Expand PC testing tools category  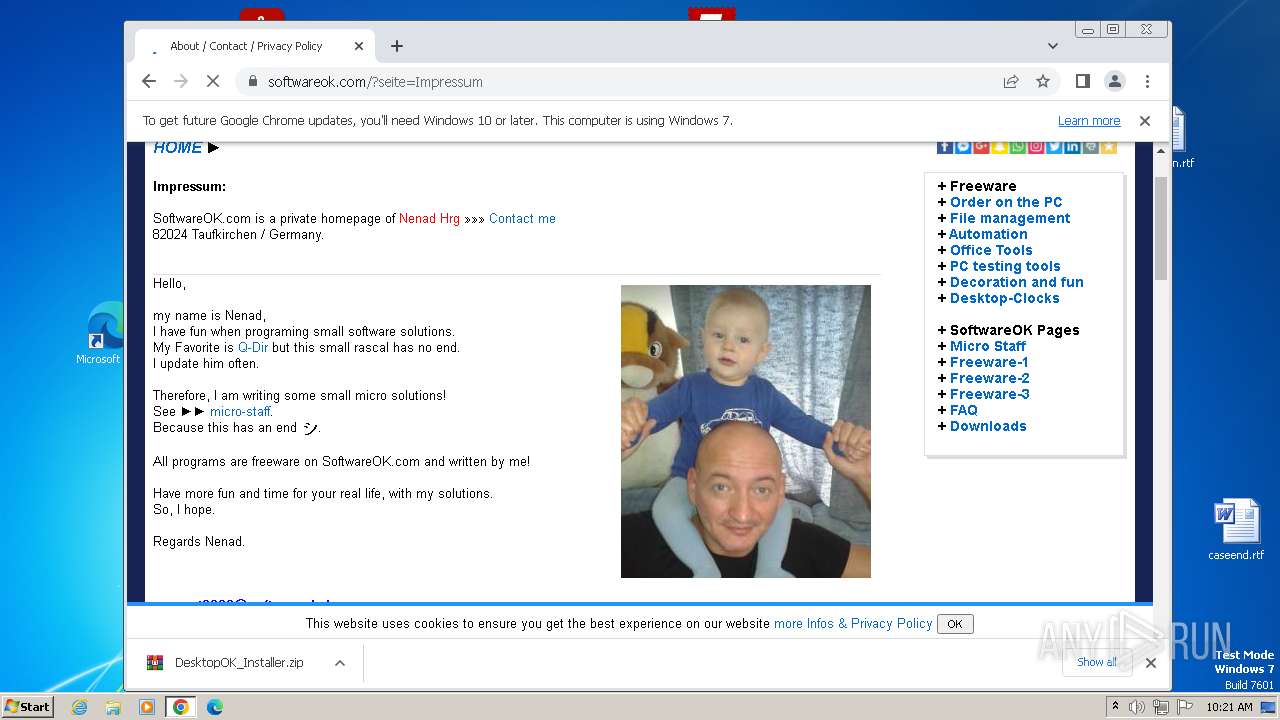999,266
